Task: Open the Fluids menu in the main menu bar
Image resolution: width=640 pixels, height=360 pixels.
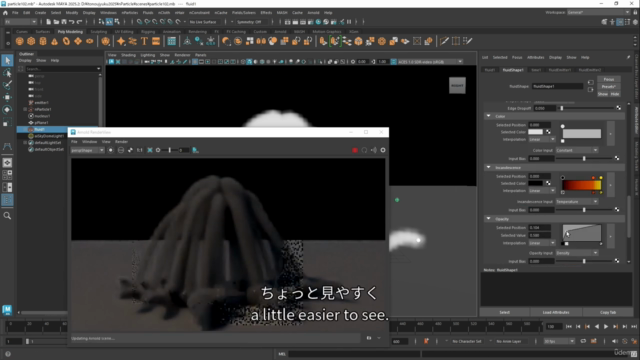Action: [148, 13]
